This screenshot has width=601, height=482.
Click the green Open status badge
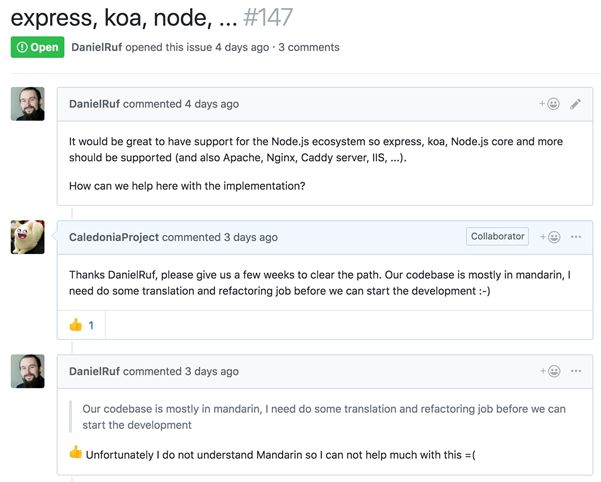coord(37,47)
